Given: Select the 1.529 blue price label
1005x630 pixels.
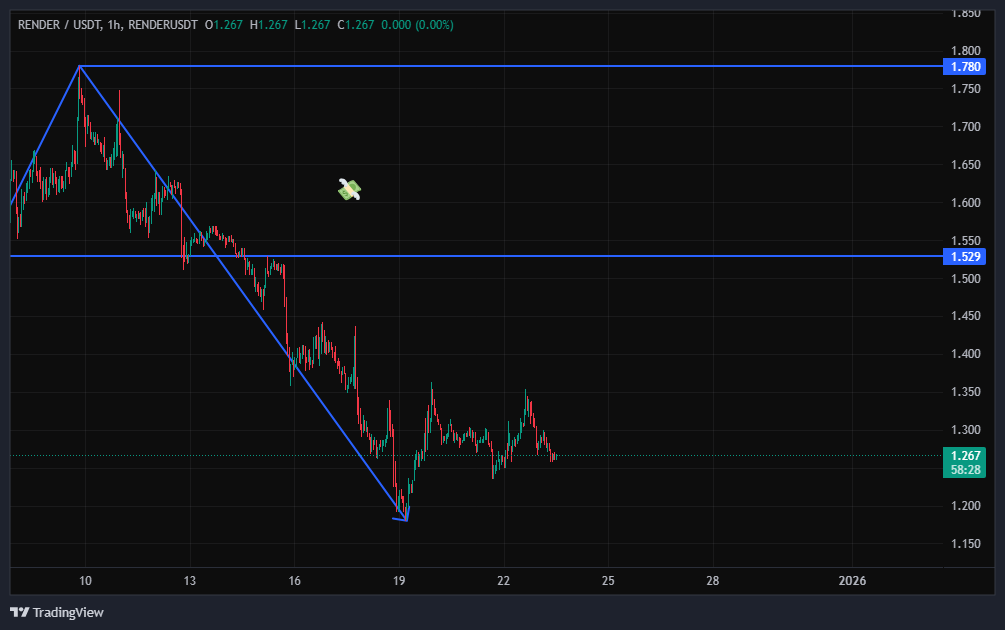Looking at the screenshot, I should (966, 256).
